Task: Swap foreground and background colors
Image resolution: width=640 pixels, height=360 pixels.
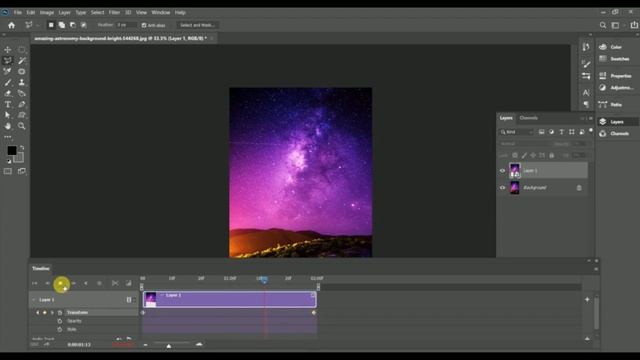Action: (x=22, y=148)
